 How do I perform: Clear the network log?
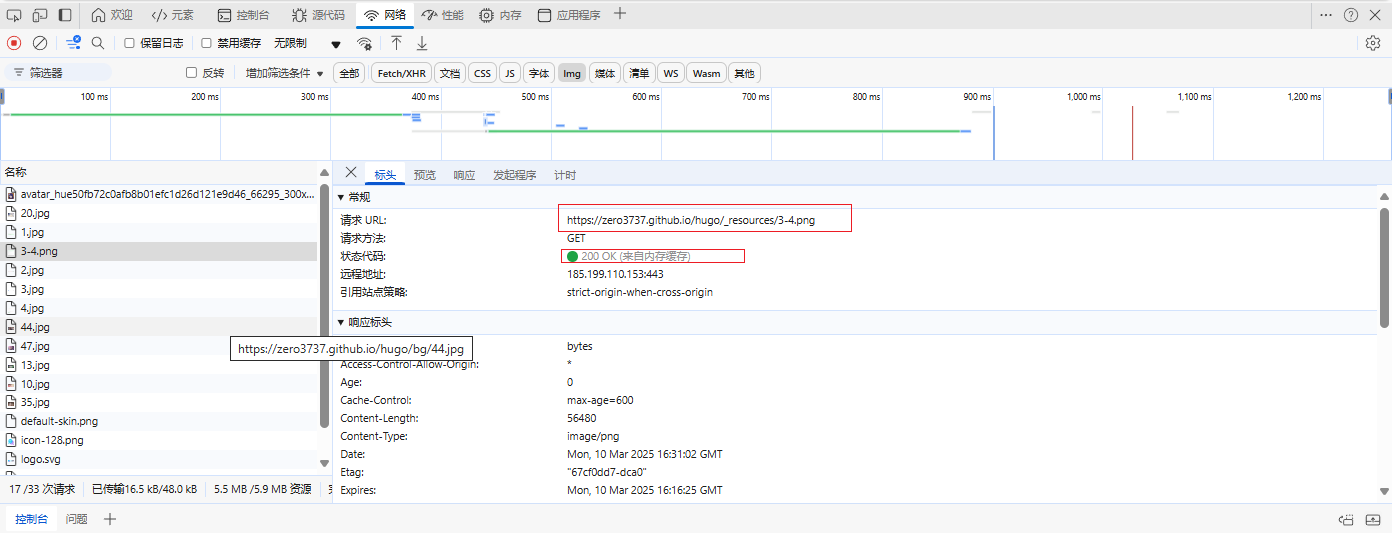[x=40, y=43]
